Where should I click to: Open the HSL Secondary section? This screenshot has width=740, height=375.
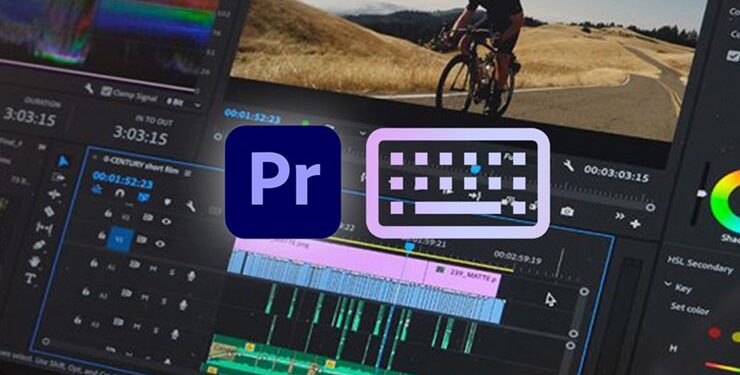699,266
